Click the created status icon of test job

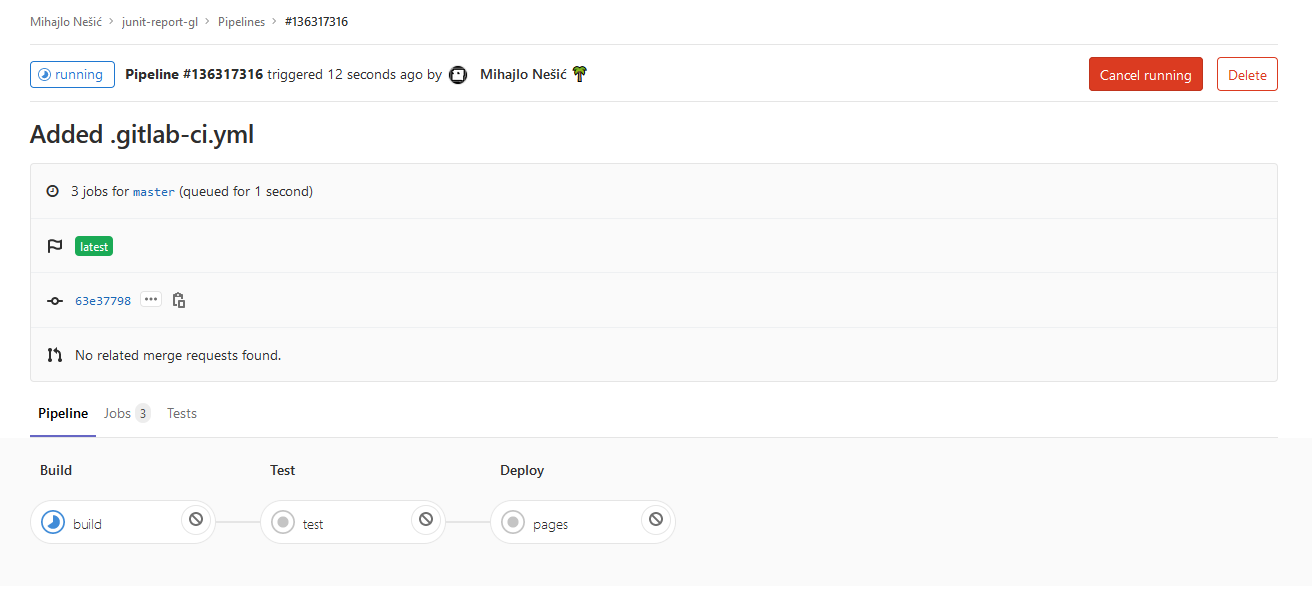tap(283, 522)
